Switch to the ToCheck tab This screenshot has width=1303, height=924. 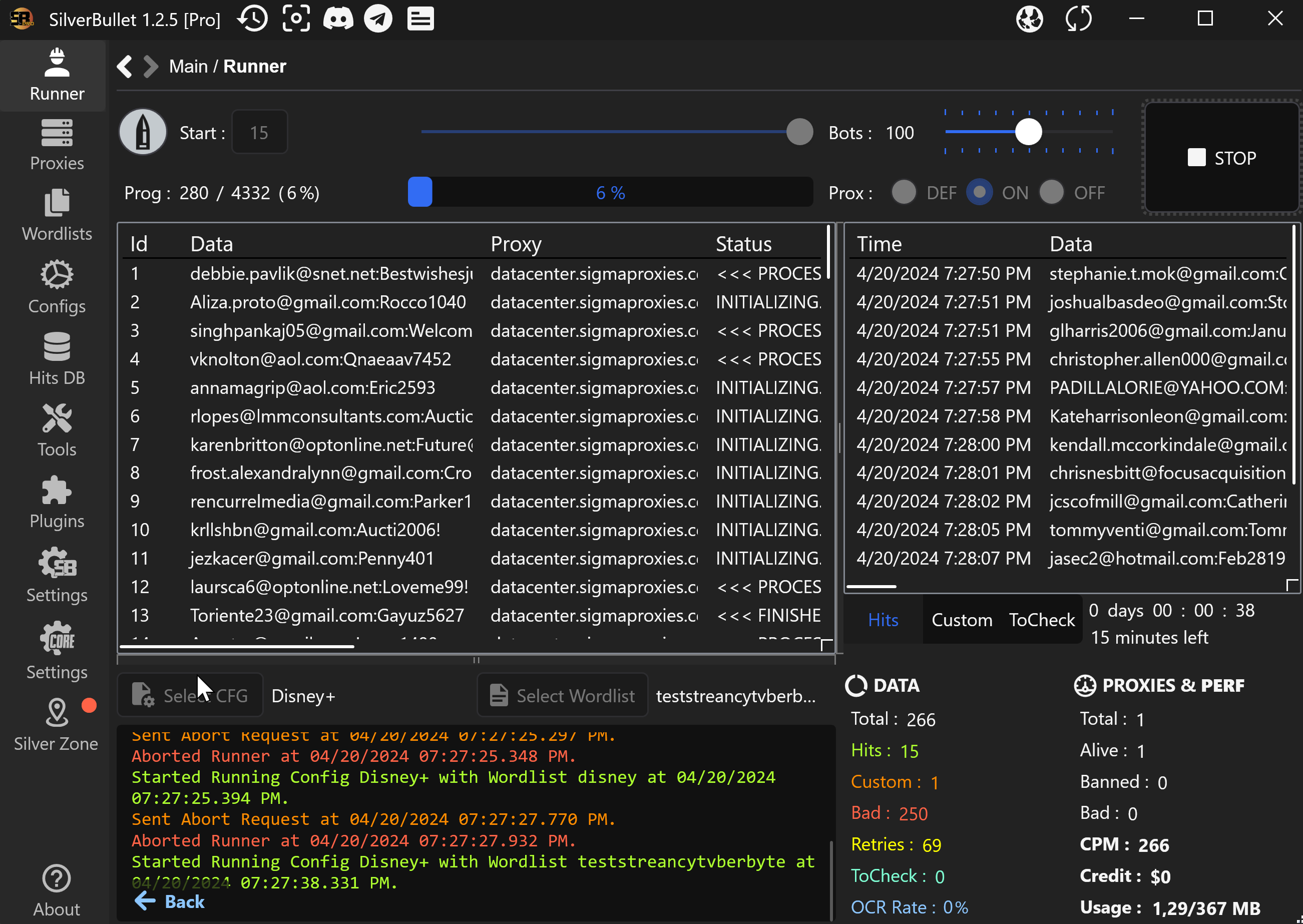click(x=1042, y=620)
